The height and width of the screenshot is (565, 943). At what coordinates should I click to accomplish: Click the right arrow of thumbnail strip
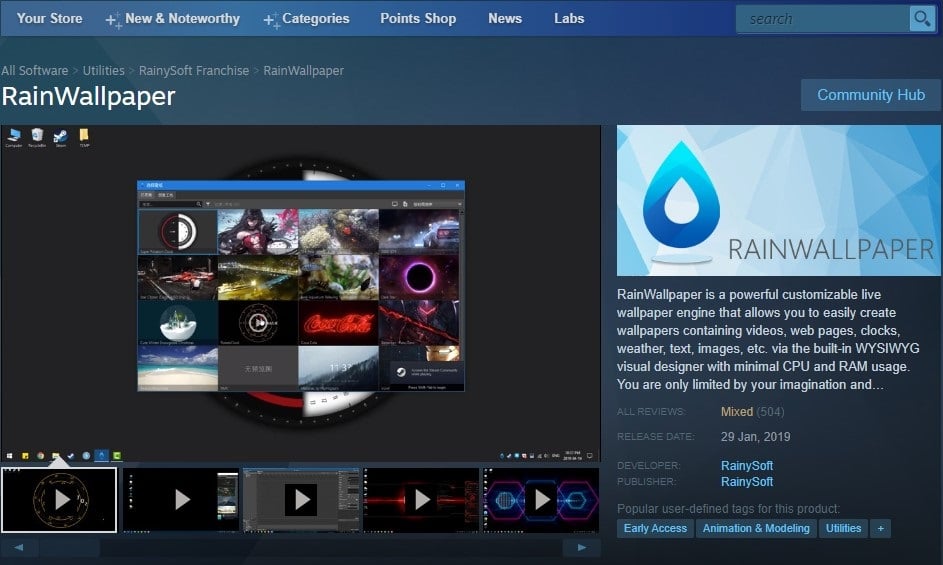(582, 548)
